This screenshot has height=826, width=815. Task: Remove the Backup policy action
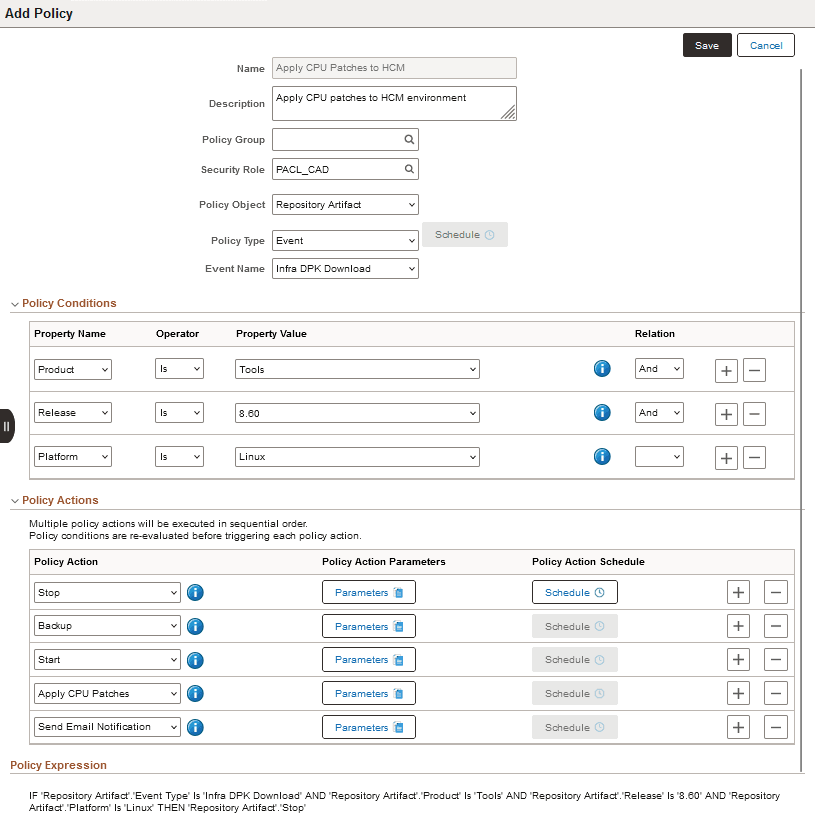pyautogui.click(x=776, y=626)
